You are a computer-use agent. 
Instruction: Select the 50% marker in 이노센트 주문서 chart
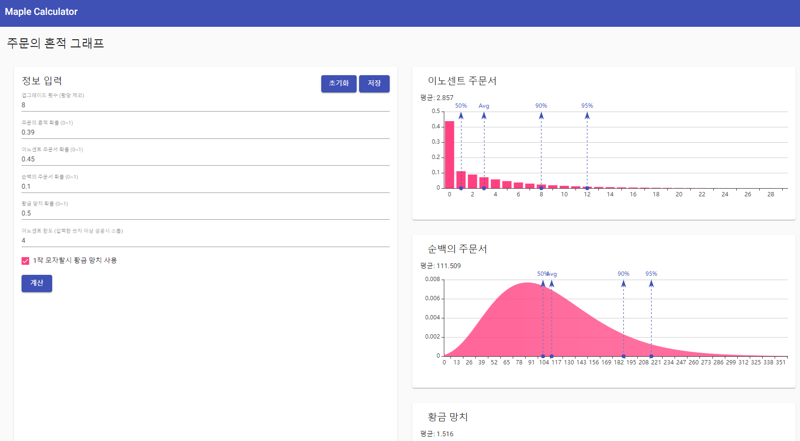[x=461, y=106]
